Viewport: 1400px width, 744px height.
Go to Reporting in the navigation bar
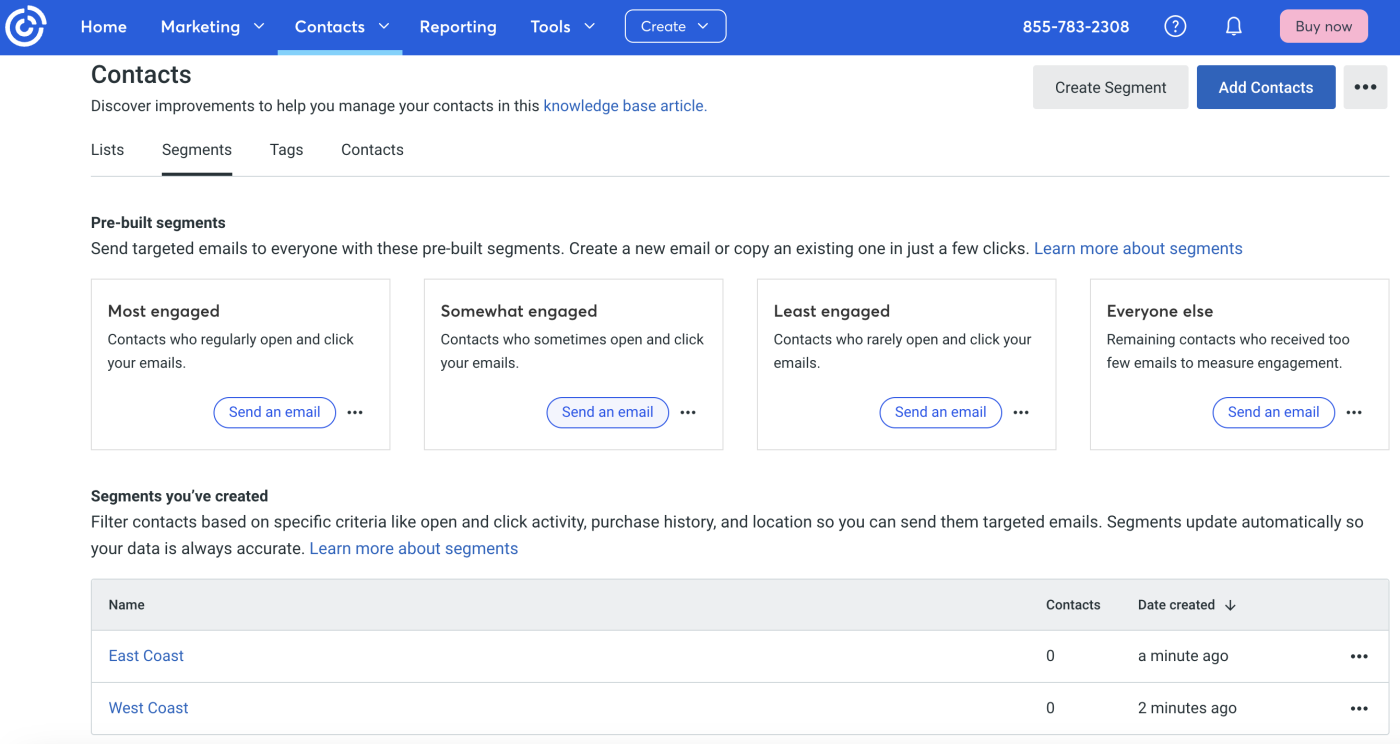pyautogui.click(x=458, y=27)
